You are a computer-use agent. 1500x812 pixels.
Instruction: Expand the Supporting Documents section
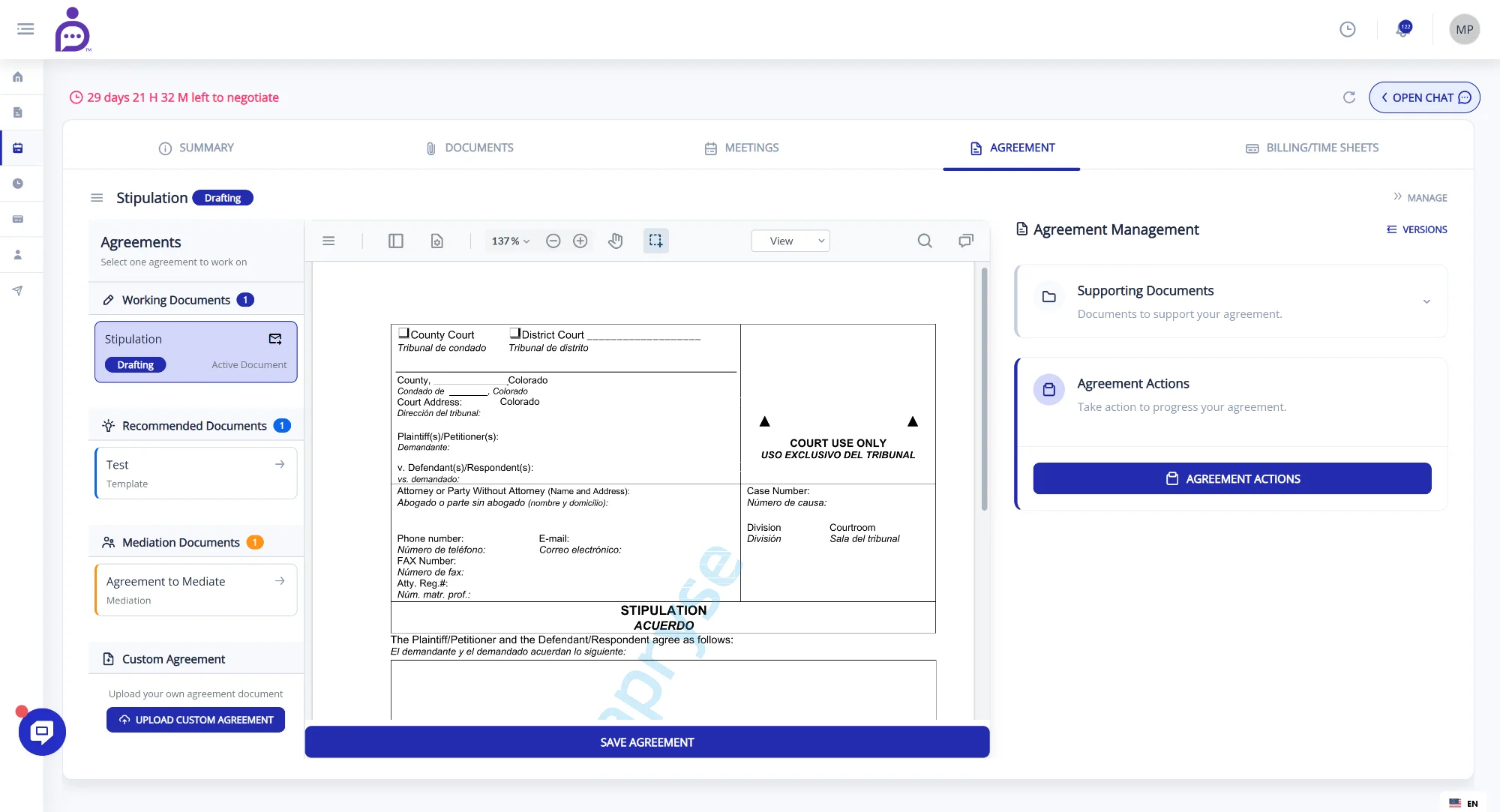1427,301
